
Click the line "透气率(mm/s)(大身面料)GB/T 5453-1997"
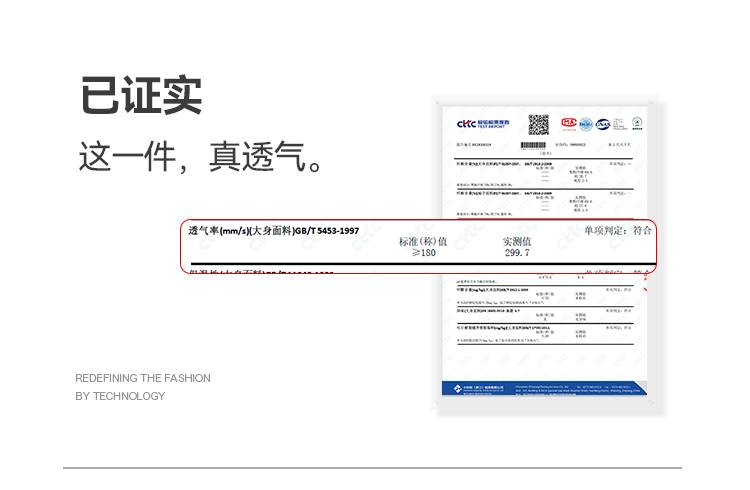tap(274, 231)
